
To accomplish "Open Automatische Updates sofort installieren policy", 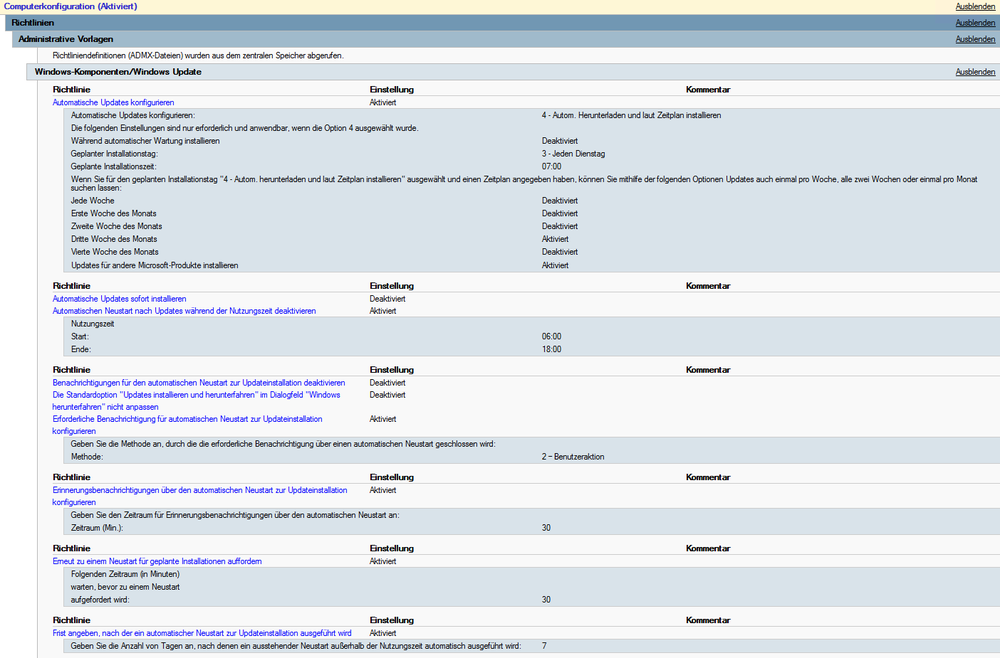I will (x=119, y=298).
